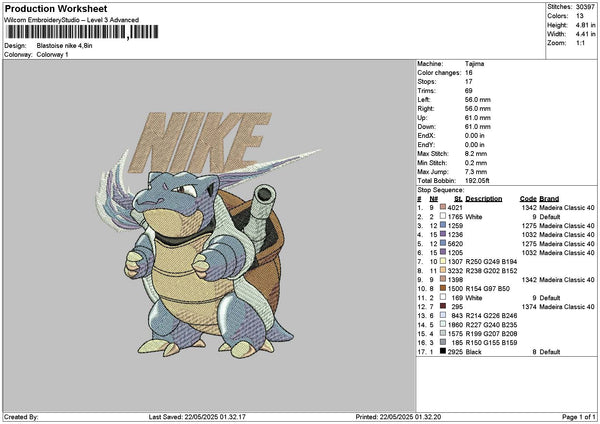Click the Wilcom EmbroideryStudio Level 3 Advanced text
The image size is (600, 424).
pos(71,20)
